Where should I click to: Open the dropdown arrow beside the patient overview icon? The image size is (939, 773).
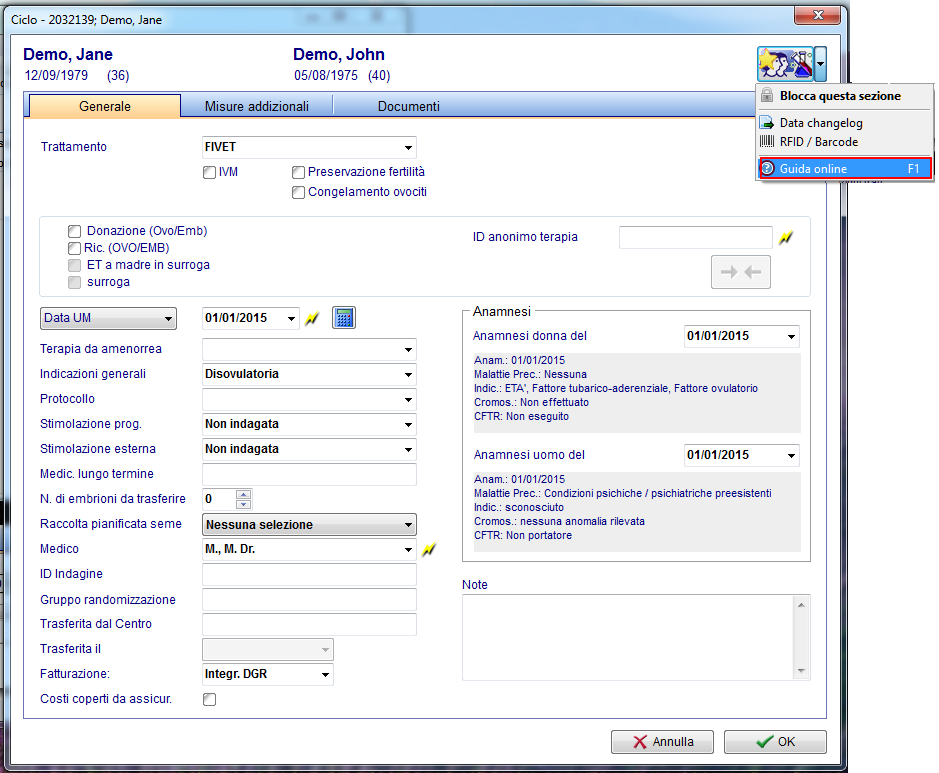[820, 63]
